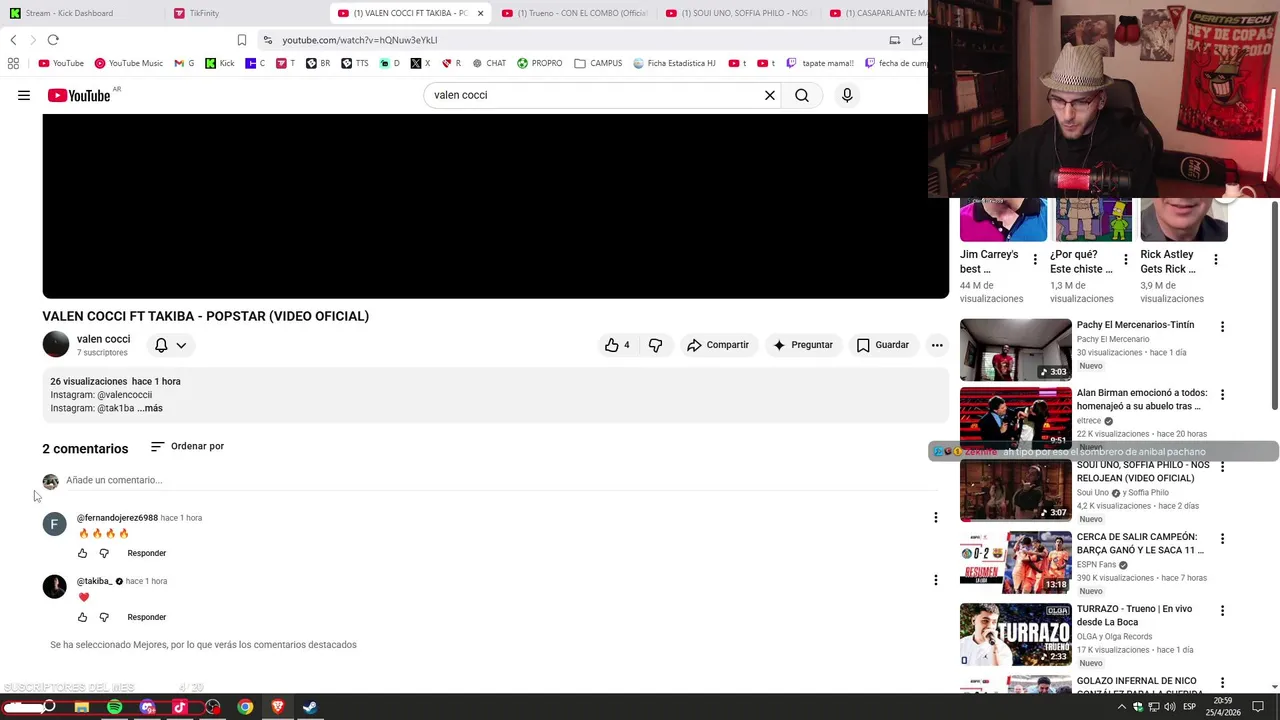1280x720 pixels.
Task: Open CERCA DE SALIR CAMPEÓN video title
Action: (1140, 543)
